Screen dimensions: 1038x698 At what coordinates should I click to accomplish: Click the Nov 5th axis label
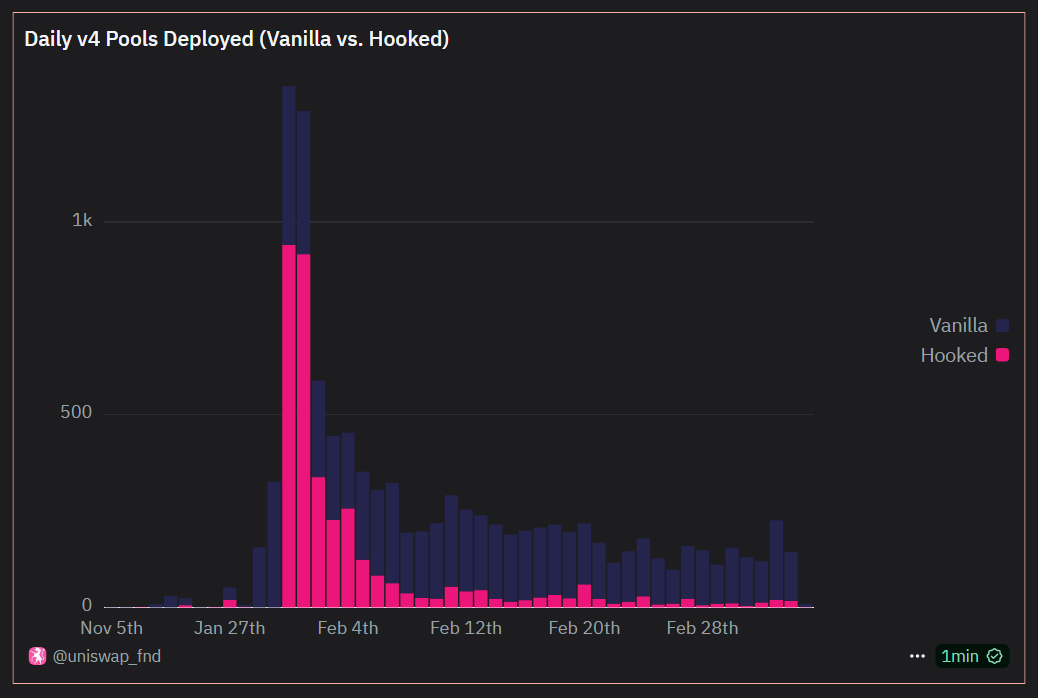pyautogui.click(x=111, y=628)
